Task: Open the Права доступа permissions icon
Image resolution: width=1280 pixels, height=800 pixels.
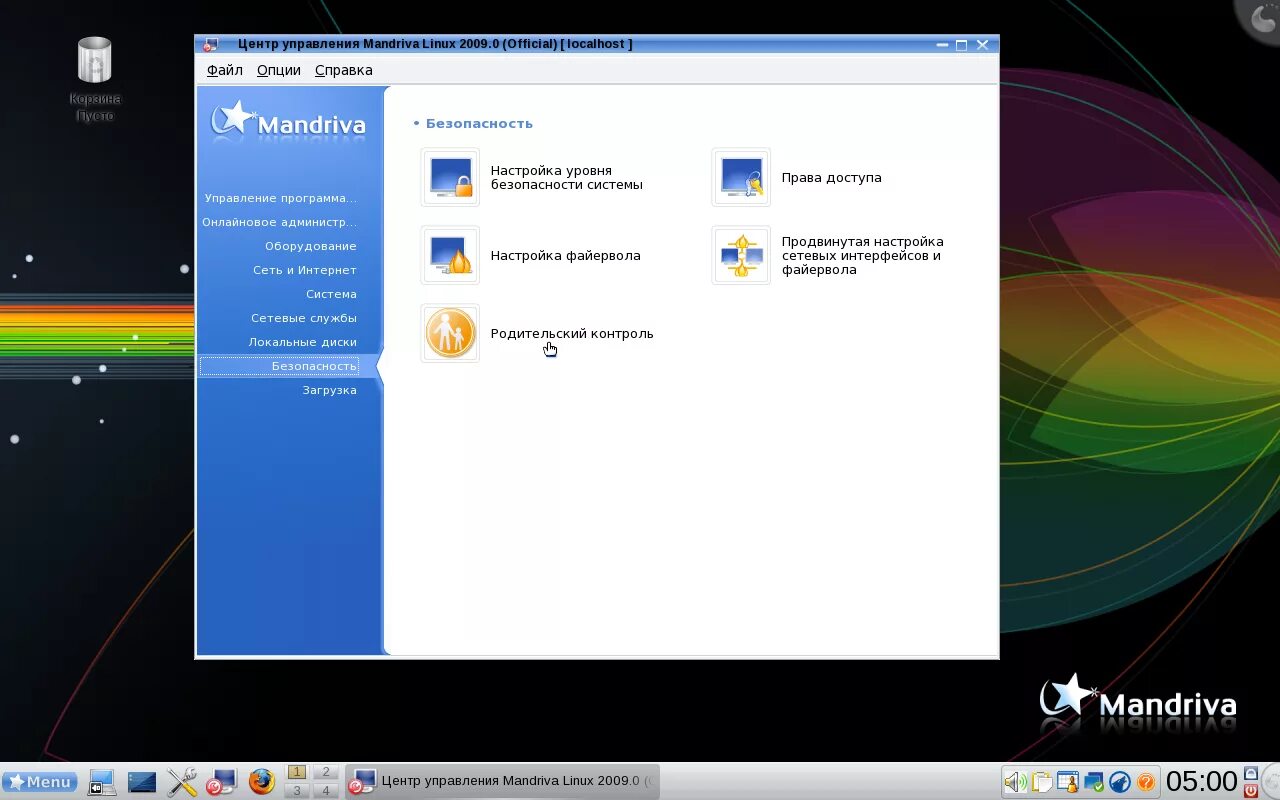Action: tap(741, 177)
